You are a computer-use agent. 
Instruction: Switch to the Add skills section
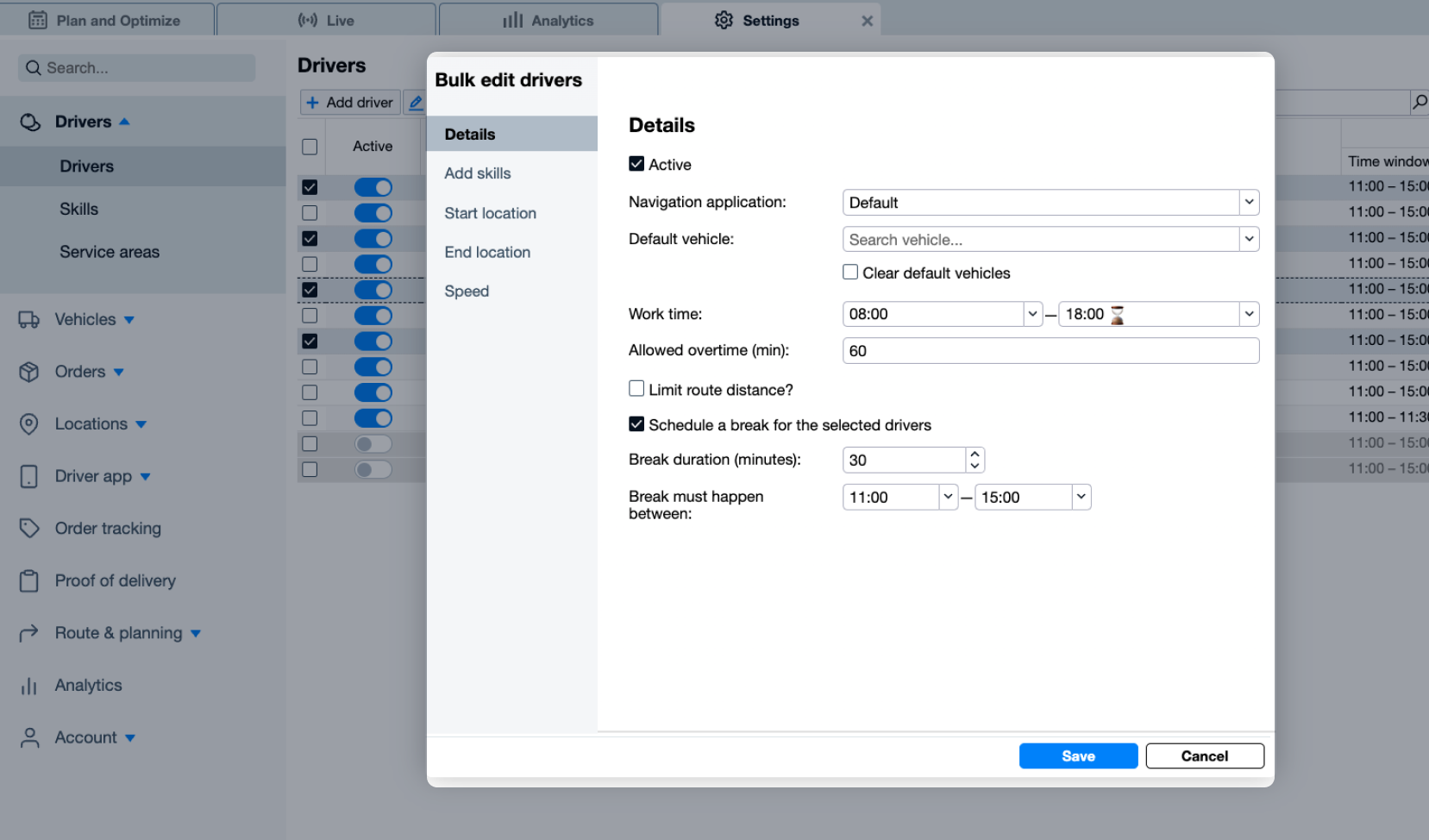[x=478, y=173]
